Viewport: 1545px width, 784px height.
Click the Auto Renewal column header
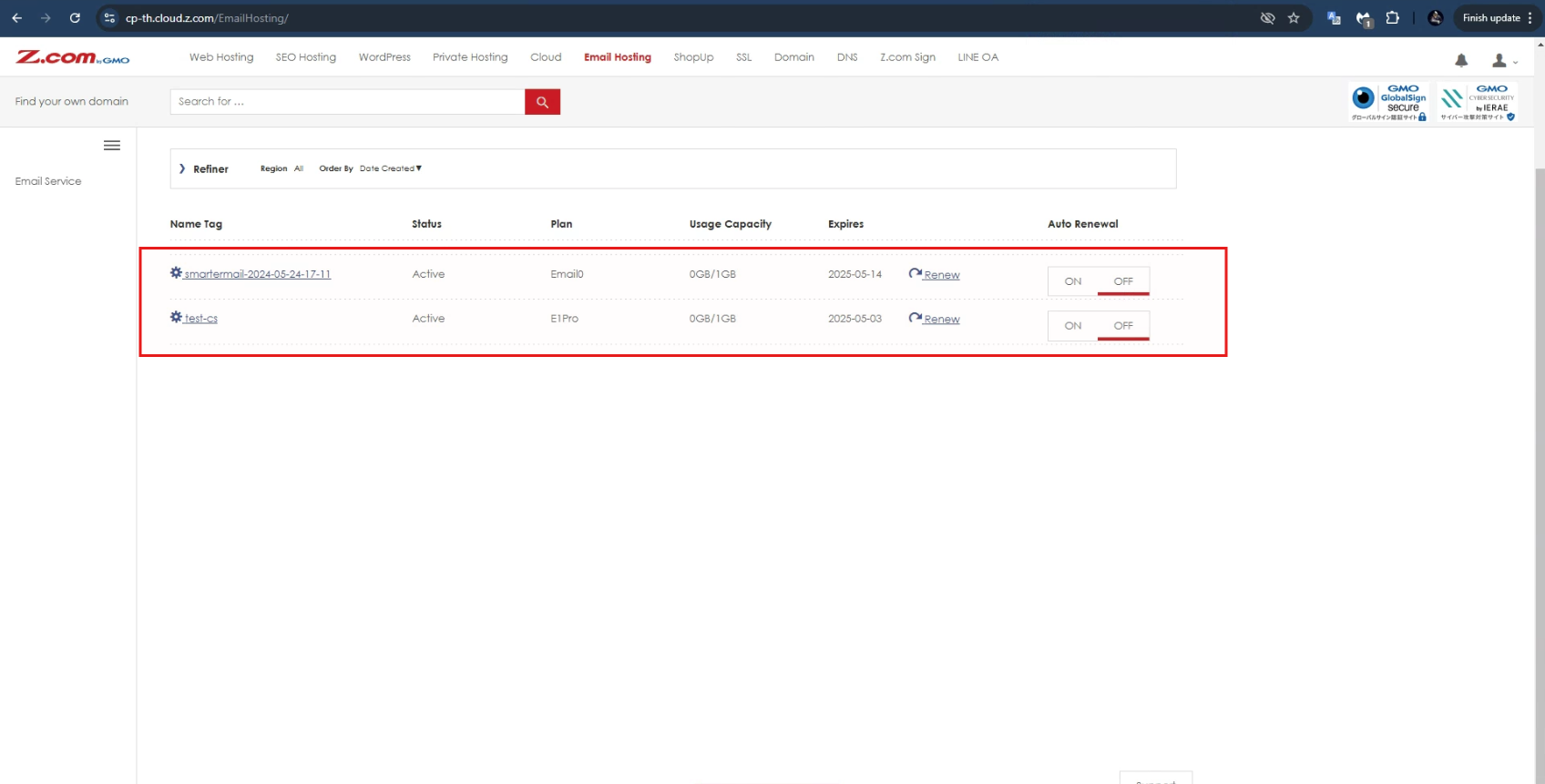(1082, 224)
